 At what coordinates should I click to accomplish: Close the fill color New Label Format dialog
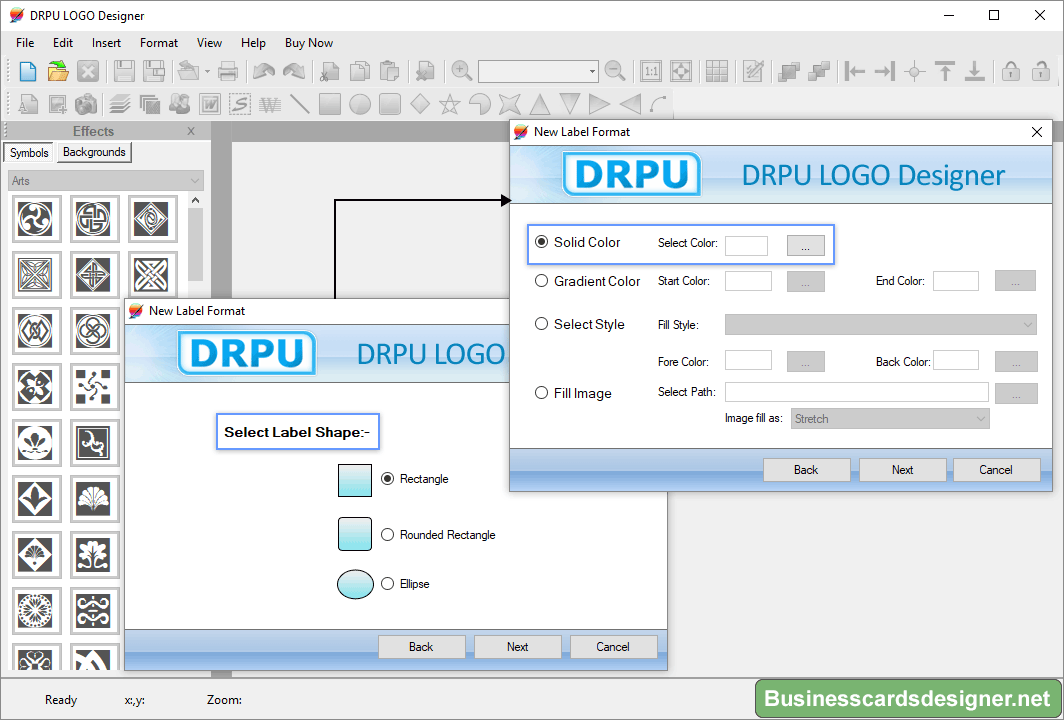(x=1037, y=132)
